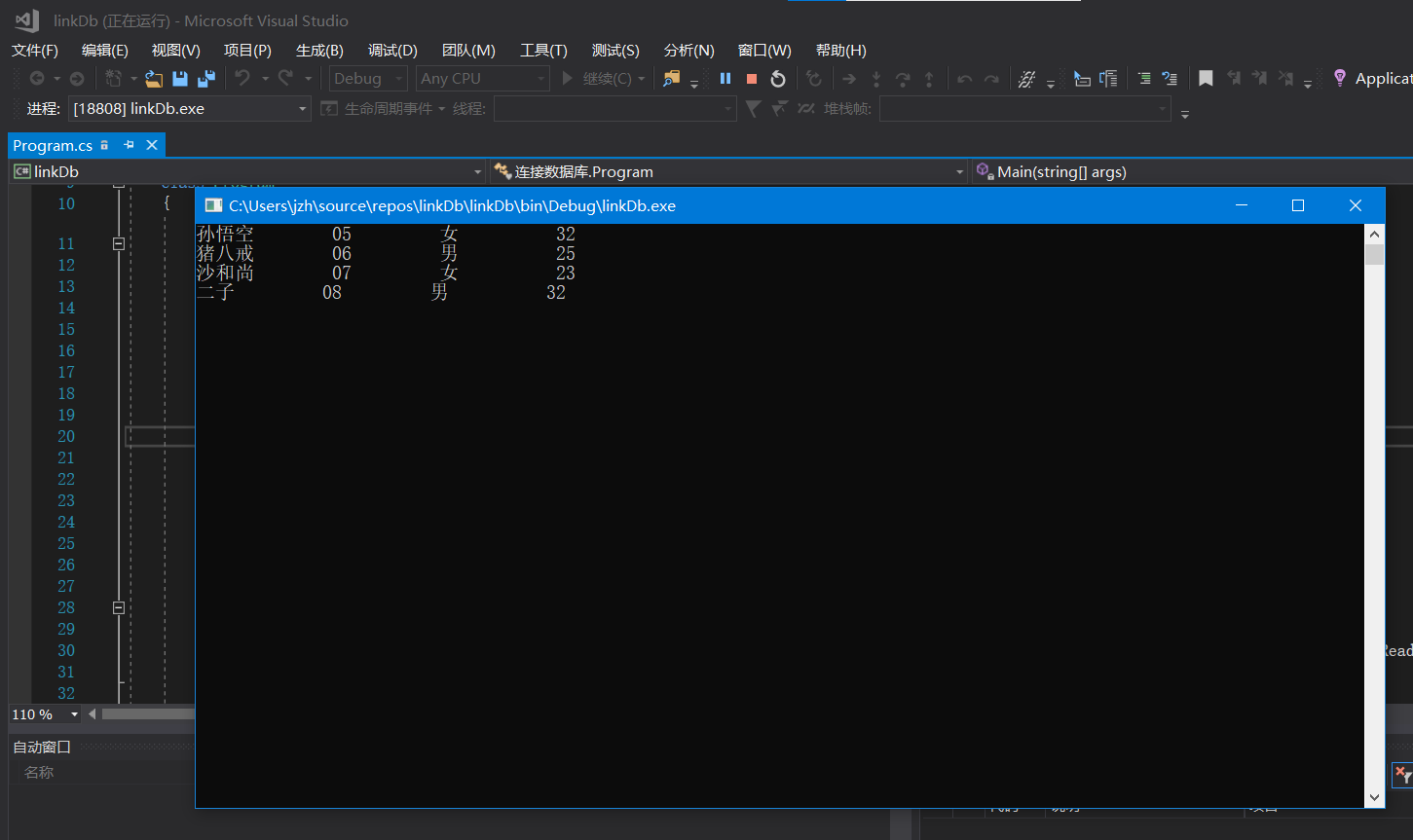The height and width of the screenshot is (840, 1413).
Task: Open the 调试(D) menu
Action: pos(392,51)
